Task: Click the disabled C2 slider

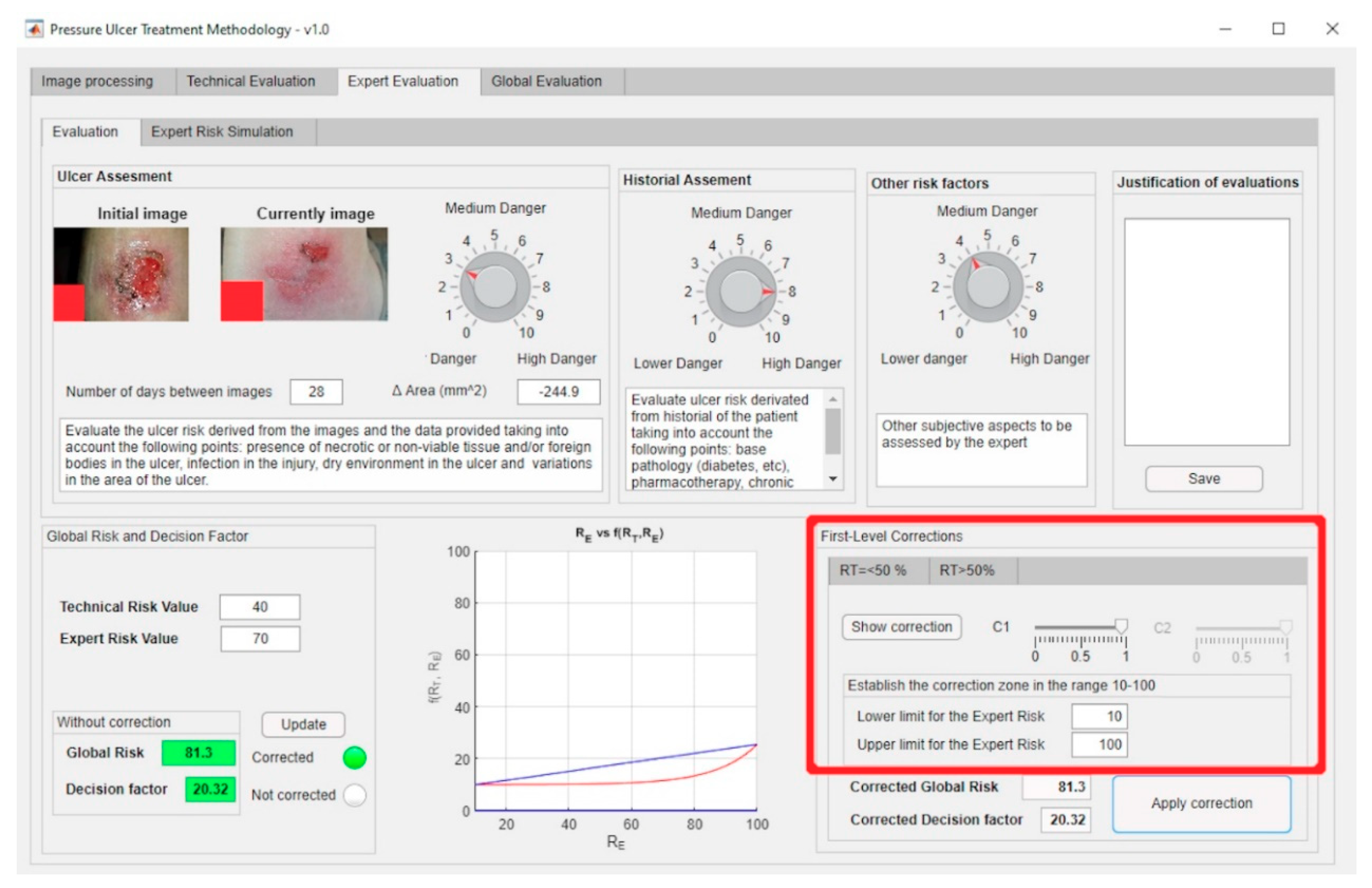Action: pos(1242,628)
